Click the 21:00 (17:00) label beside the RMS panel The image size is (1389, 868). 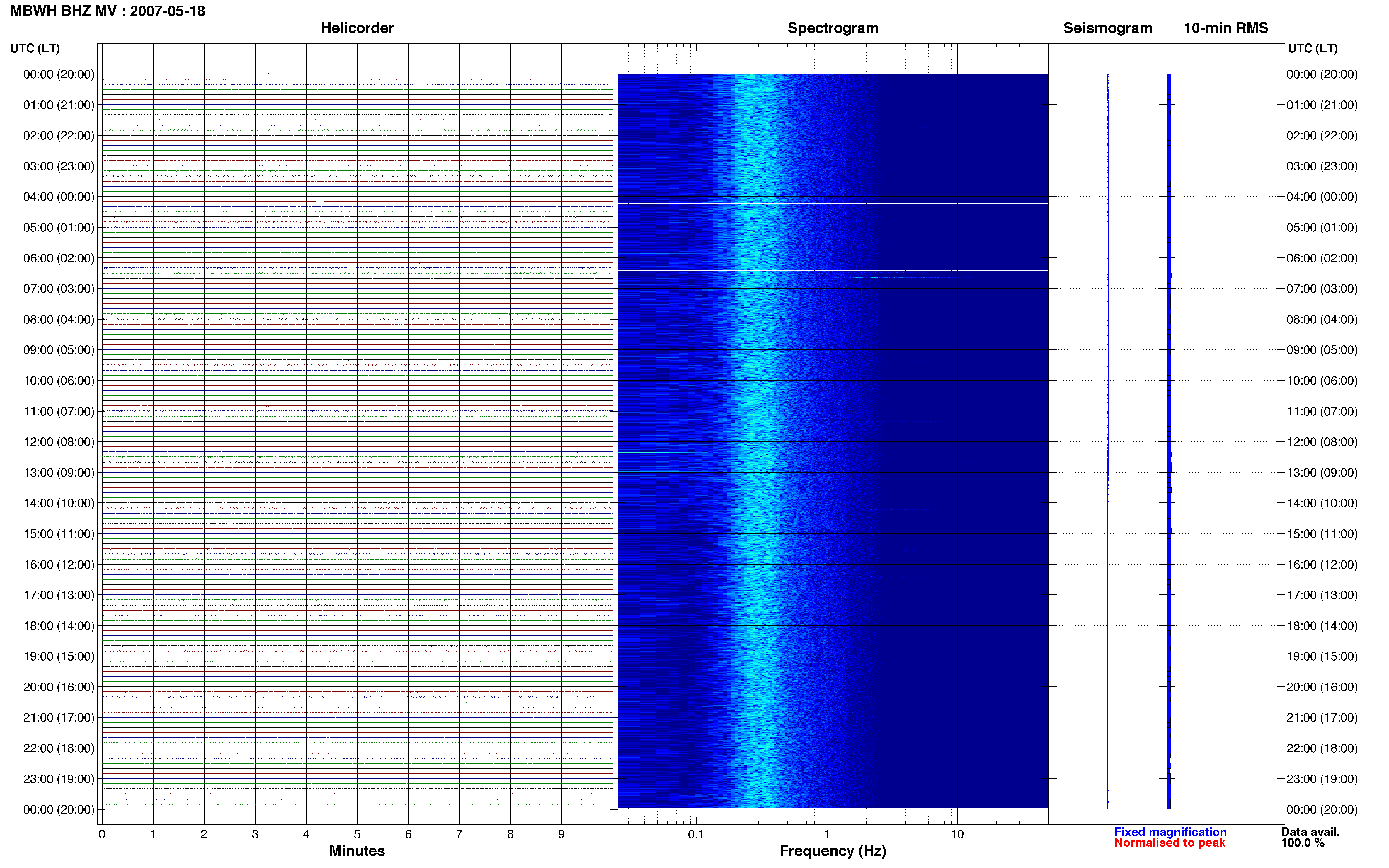[1322, 718]
